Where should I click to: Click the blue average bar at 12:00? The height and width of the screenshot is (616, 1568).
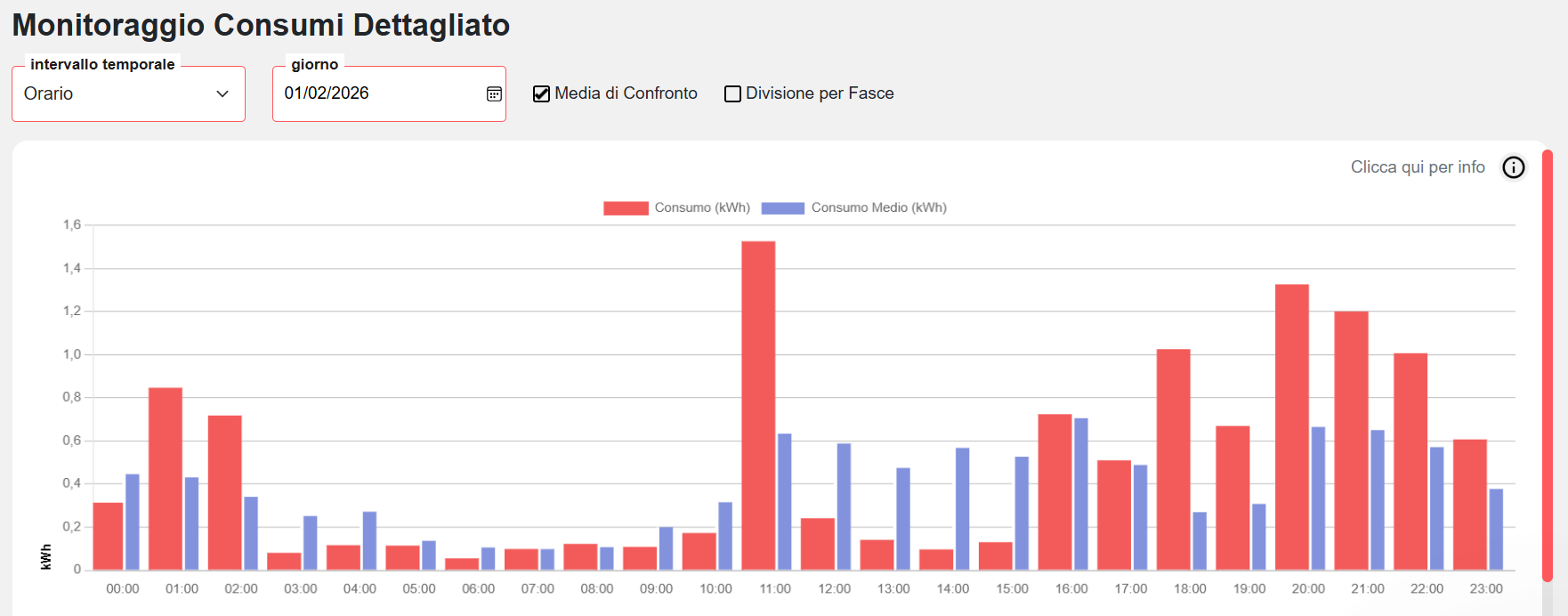click(844, 507)
